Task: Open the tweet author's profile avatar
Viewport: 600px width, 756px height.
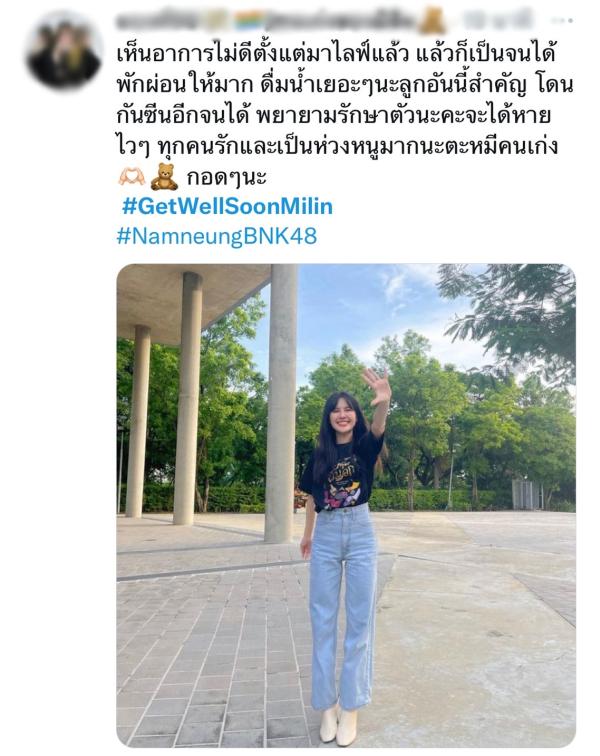Action: [x=65, y=51]
